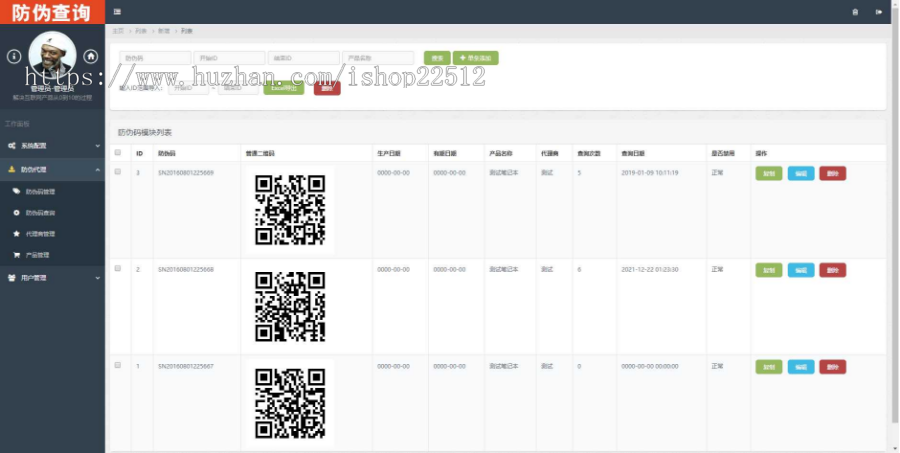Tick the select-all checkbox in table header
This screenshot has height=453, width=900.
(118, 153)
